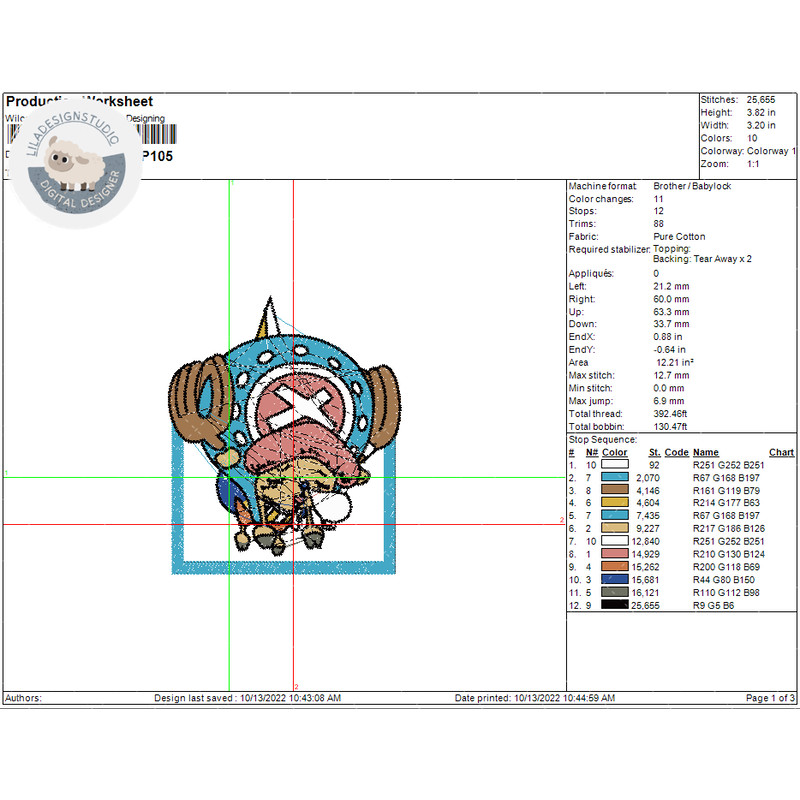Click the 'Production Worksheet' title
The width and height of the screenshot is (800, 800).
pyautogui.click(x=79, y=102)
